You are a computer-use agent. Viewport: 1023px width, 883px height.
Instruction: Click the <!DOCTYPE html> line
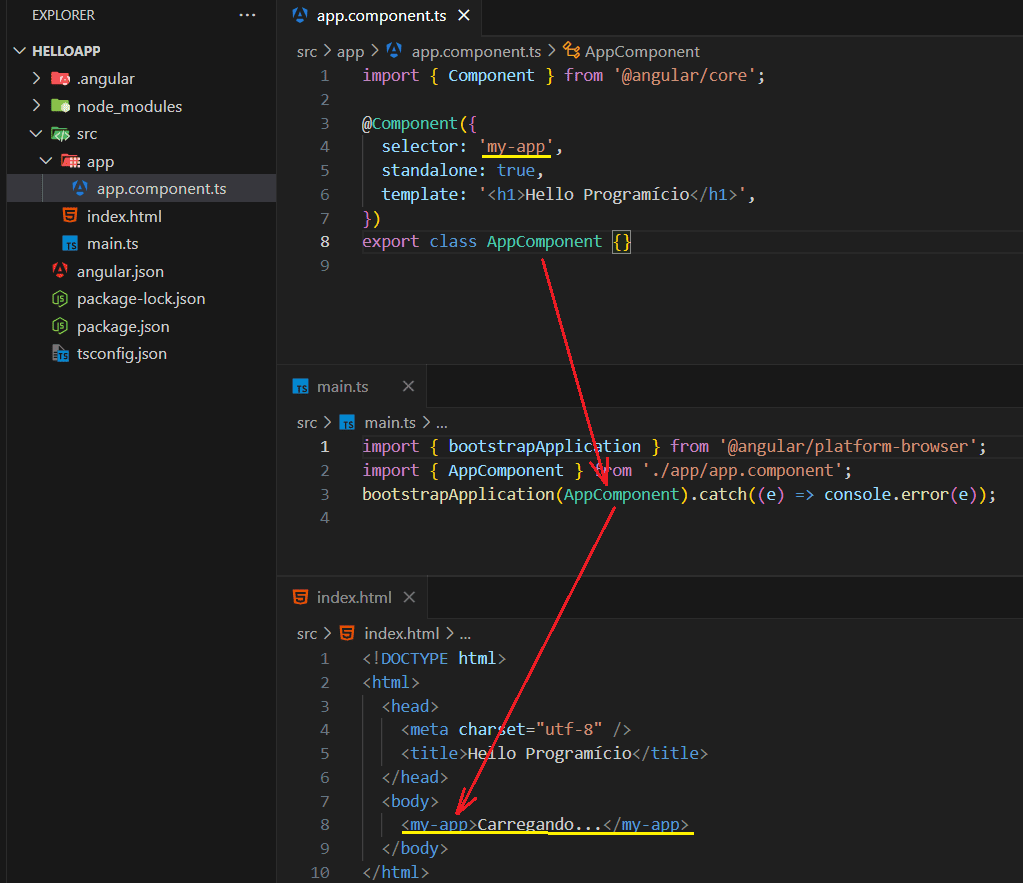pos(434,658)
